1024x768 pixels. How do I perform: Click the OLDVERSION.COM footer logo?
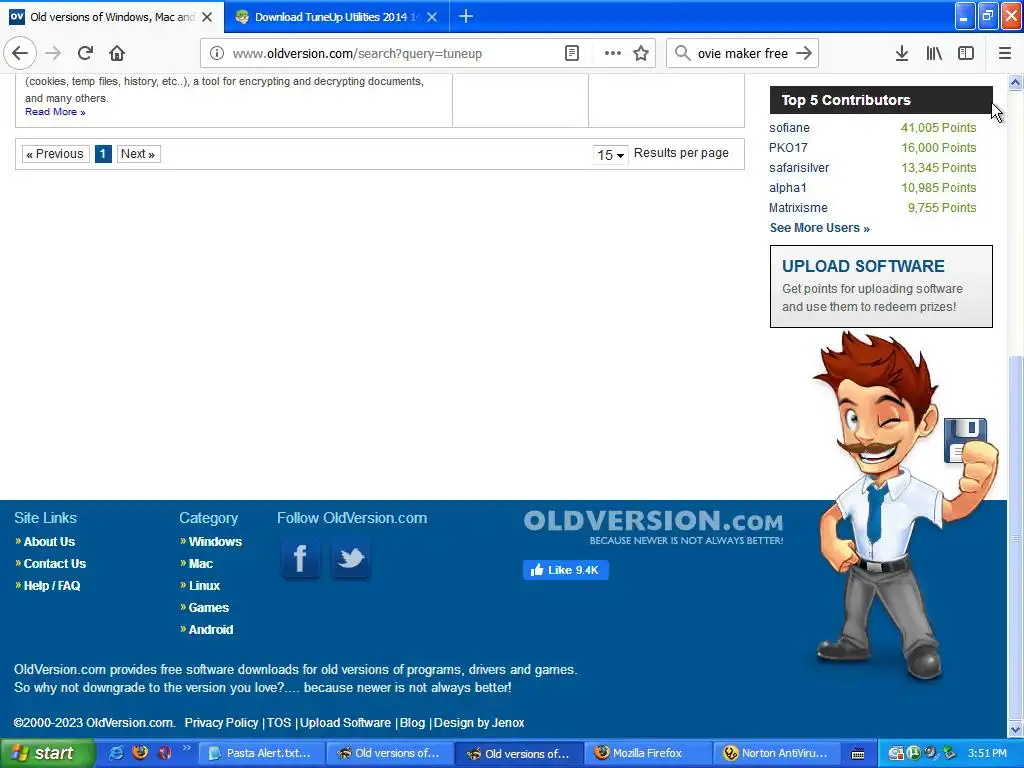pyautogui.click(x=653, y=527)
